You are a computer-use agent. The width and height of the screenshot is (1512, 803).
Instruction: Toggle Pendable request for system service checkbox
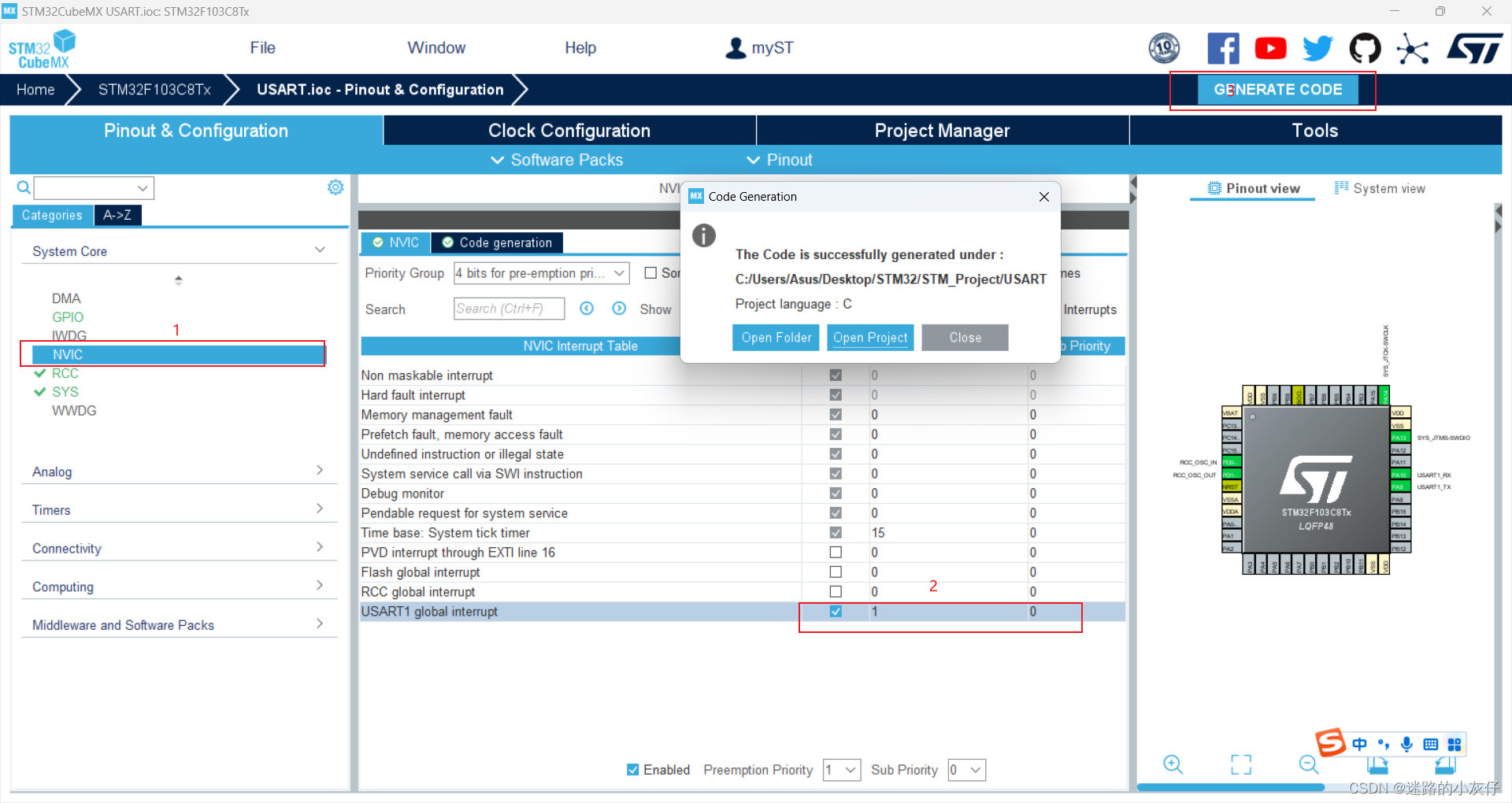pos(836,513)
